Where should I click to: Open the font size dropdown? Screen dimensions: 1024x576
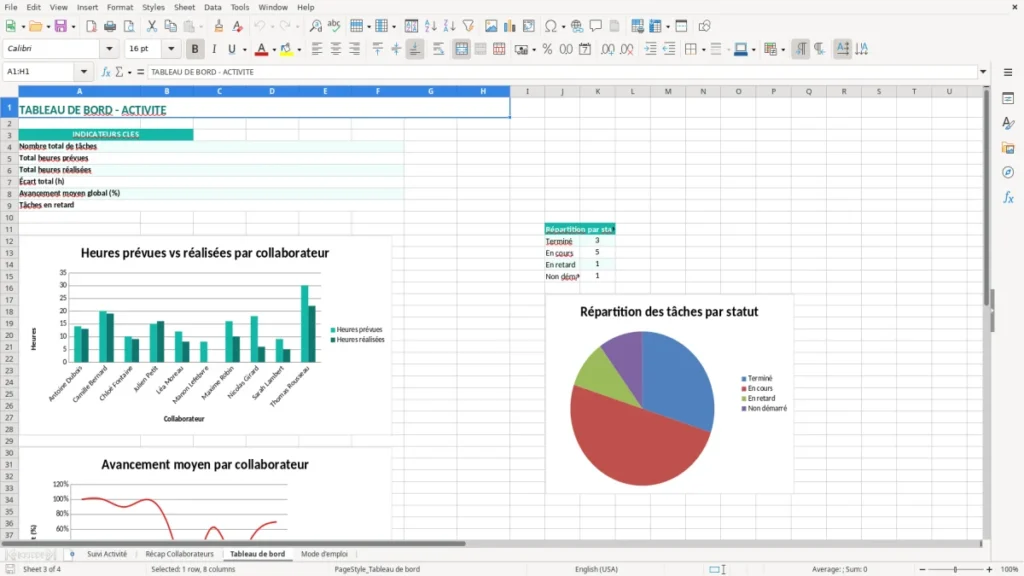pyautogui.click(x=171, y=49)
